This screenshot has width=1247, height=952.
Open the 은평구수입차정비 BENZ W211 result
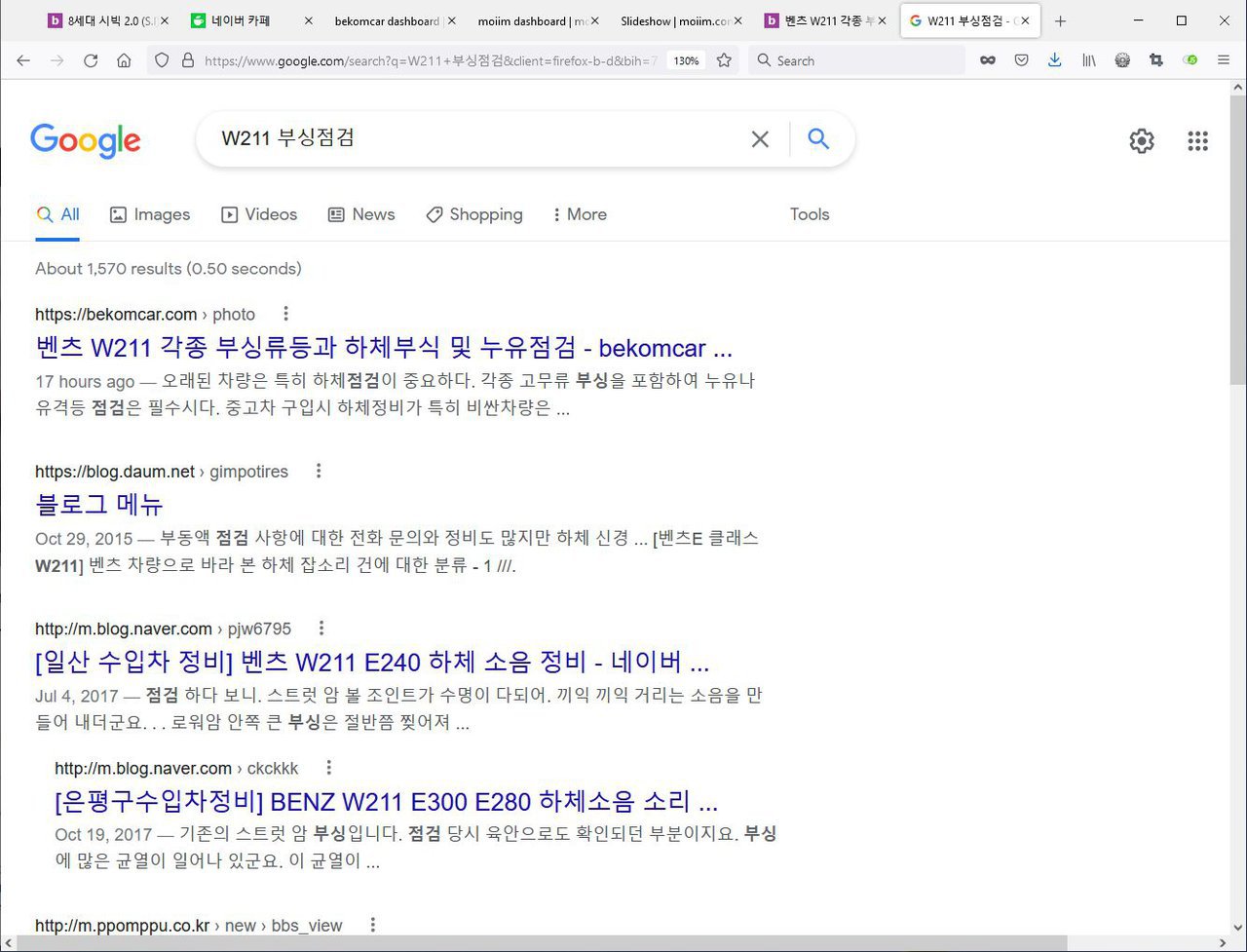coord(387,802)
